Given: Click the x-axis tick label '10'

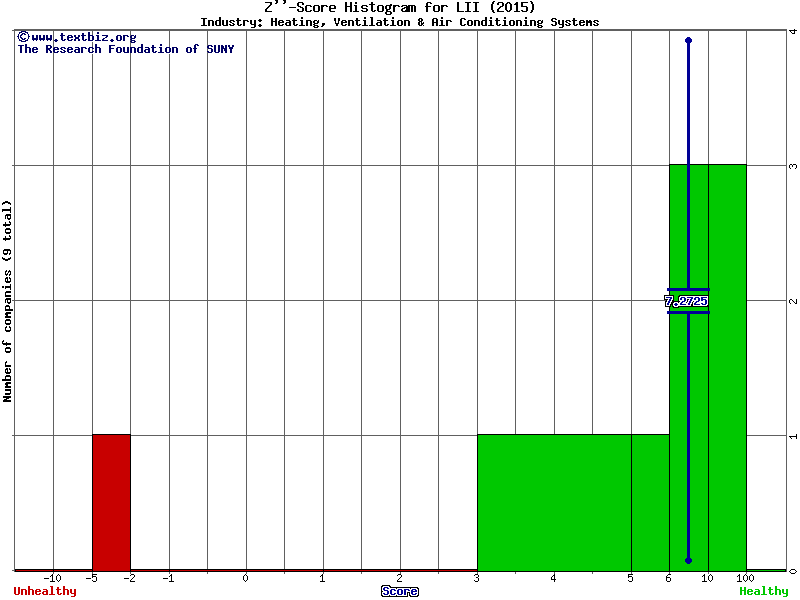Looking at the screenshot, I should [707, 579].
